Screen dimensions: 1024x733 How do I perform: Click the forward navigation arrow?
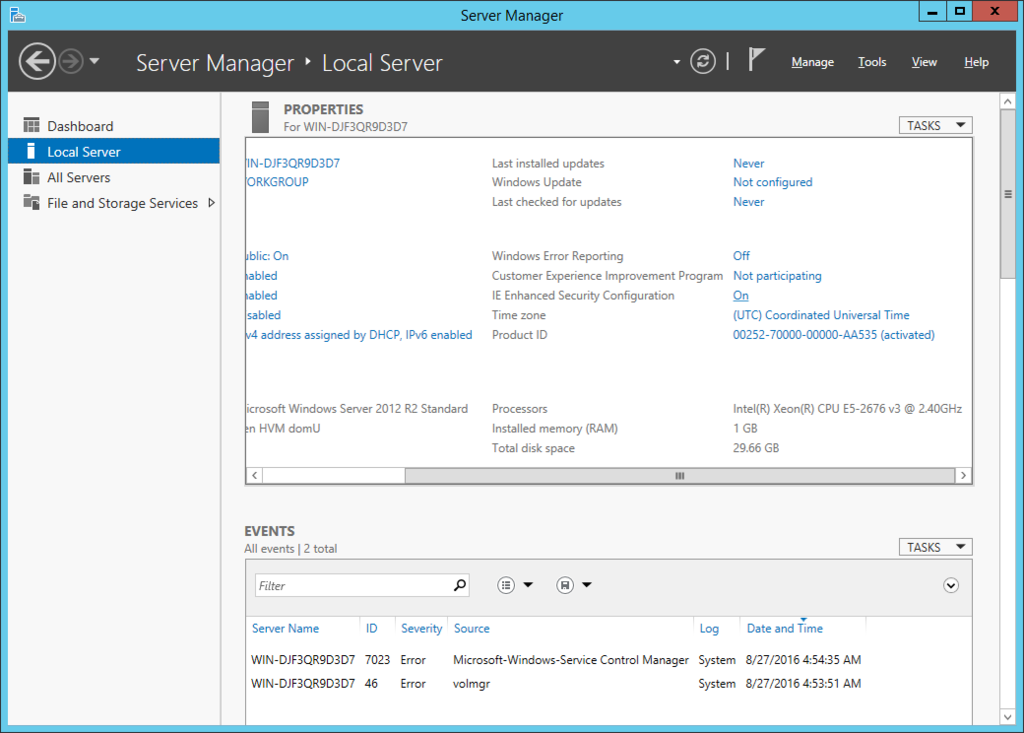click(71, 61)
